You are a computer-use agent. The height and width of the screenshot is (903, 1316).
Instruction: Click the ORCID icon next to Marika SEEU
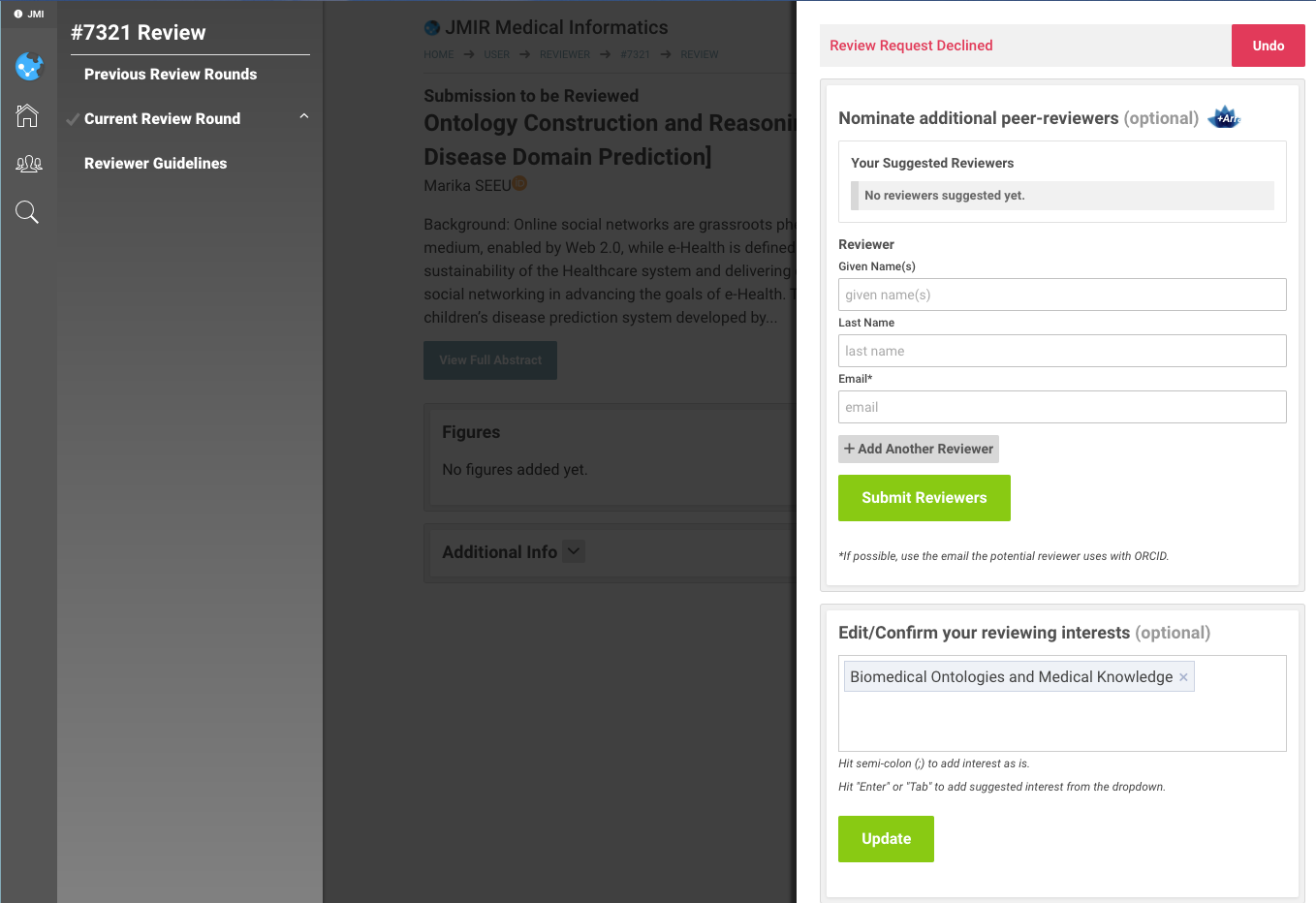519,183
